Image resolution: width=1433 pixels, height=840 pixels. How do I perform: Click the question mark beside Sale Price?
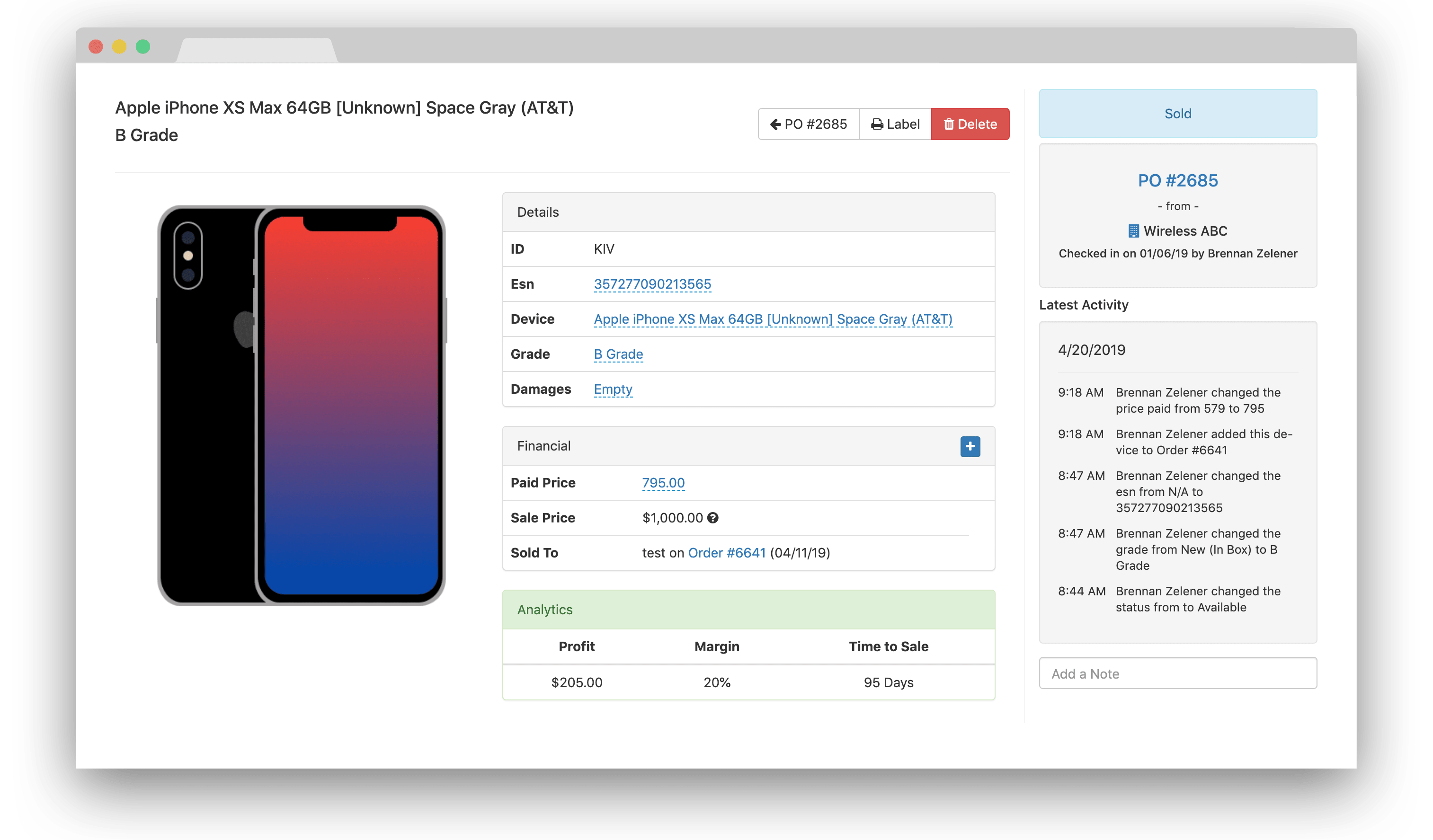[712, 518]
